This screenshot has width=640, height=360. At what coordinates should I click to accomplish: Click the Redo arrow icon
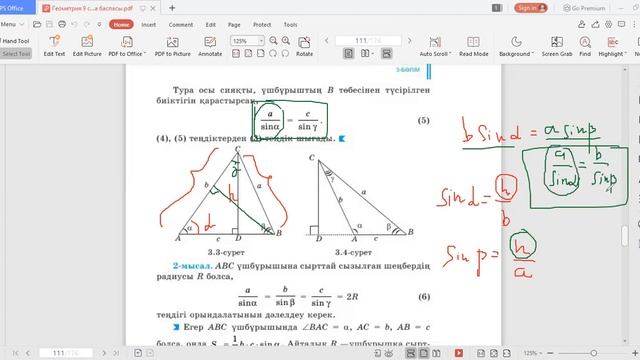coord(87,24)
